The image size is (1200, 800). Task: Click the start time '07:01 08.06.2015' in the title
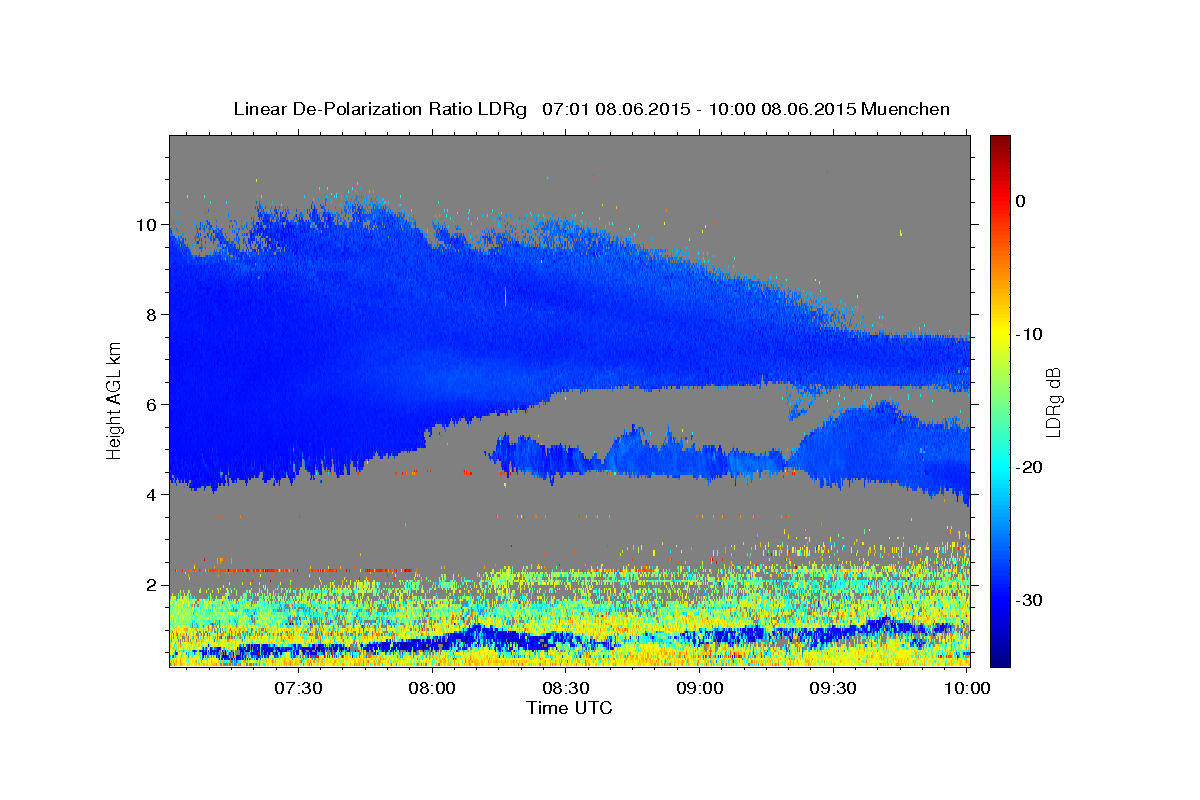616,109
